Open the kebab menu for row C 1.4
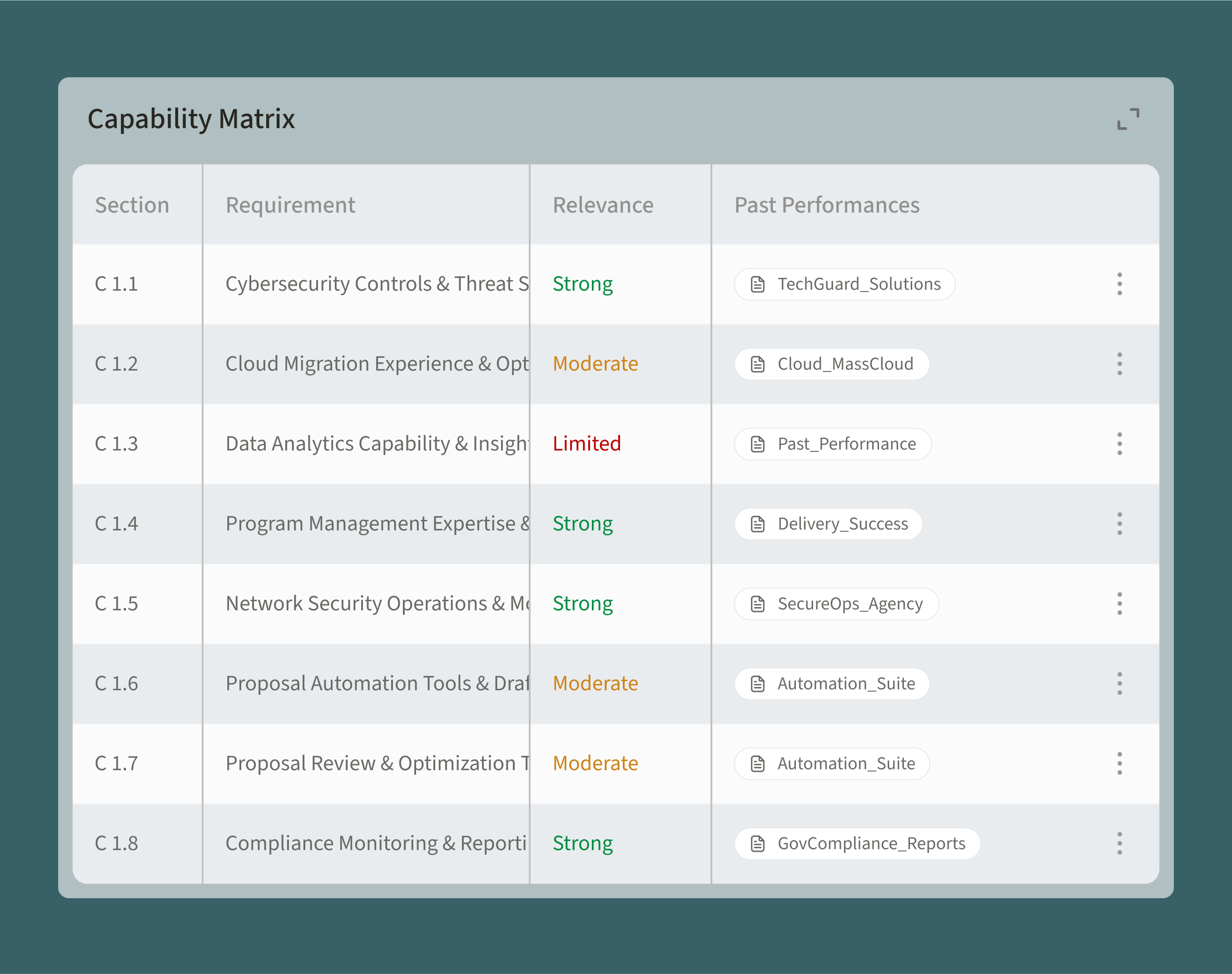 click(1119, 524)
